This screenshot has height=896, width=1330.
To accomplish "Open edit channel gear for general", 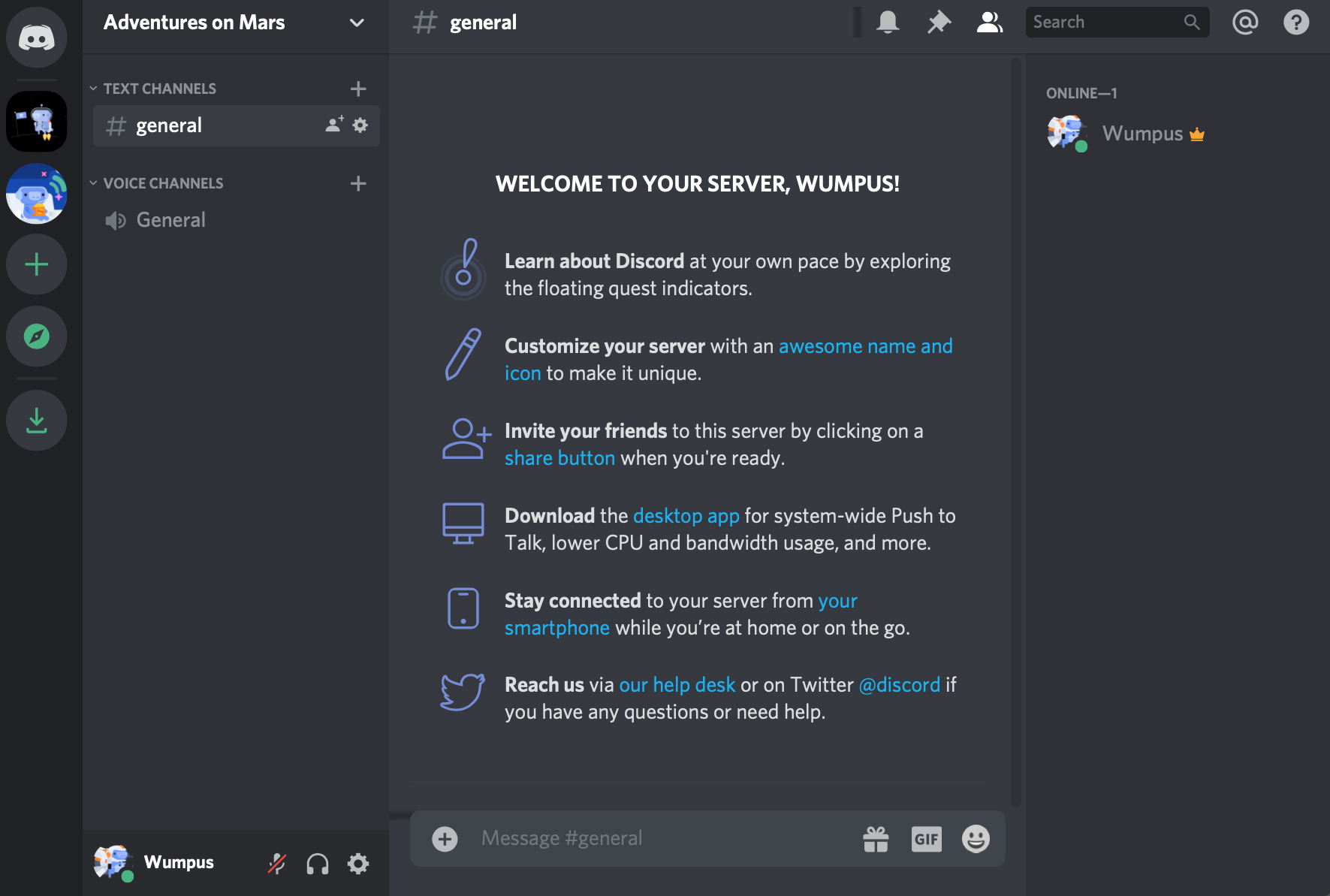I will pos(360,125).
